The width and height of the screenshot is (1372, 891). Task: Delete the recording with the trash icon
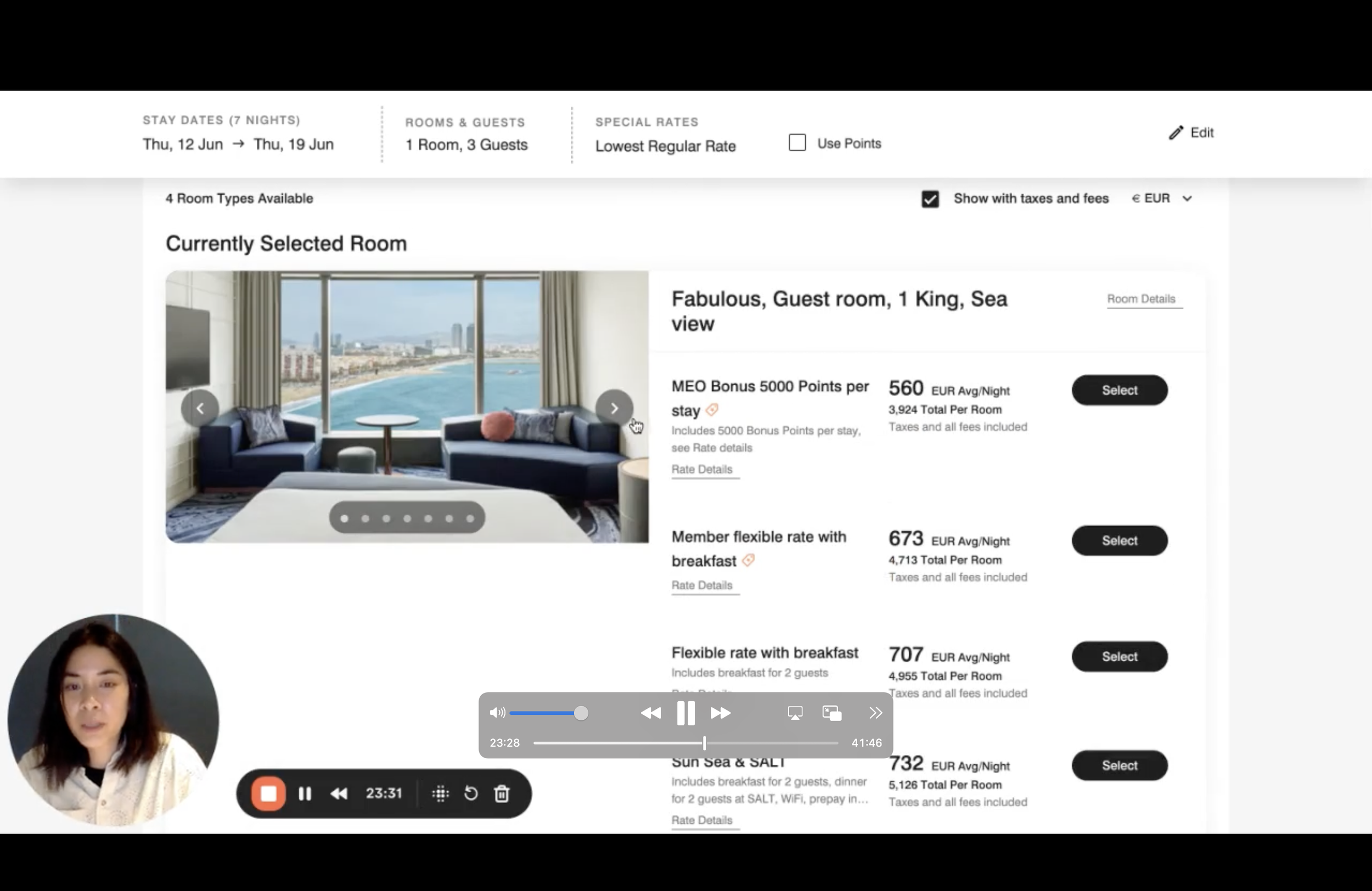pos(502,793)
